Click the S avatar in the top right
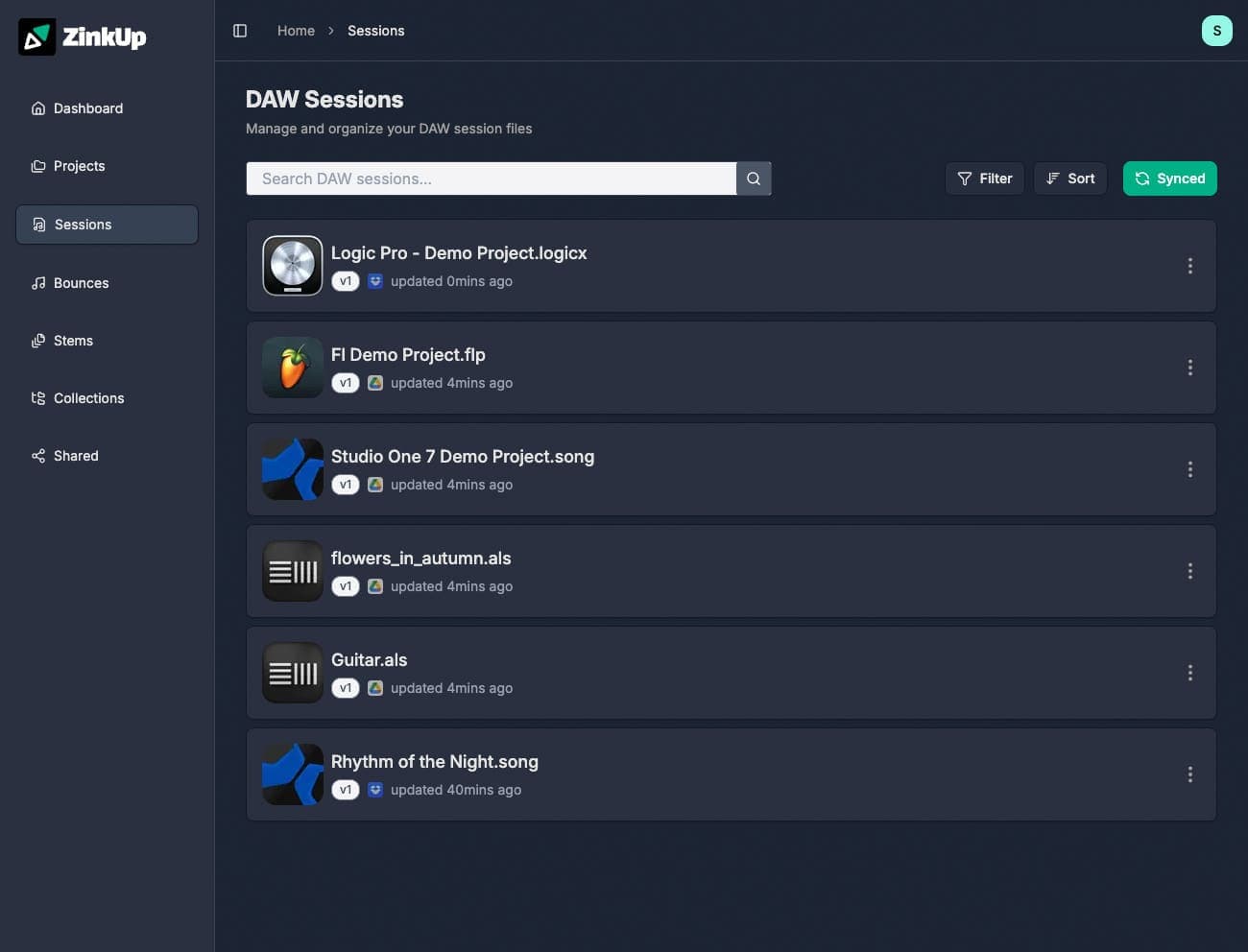The height and width of the screenshot is (952, 1248). tap(1217, 30)
